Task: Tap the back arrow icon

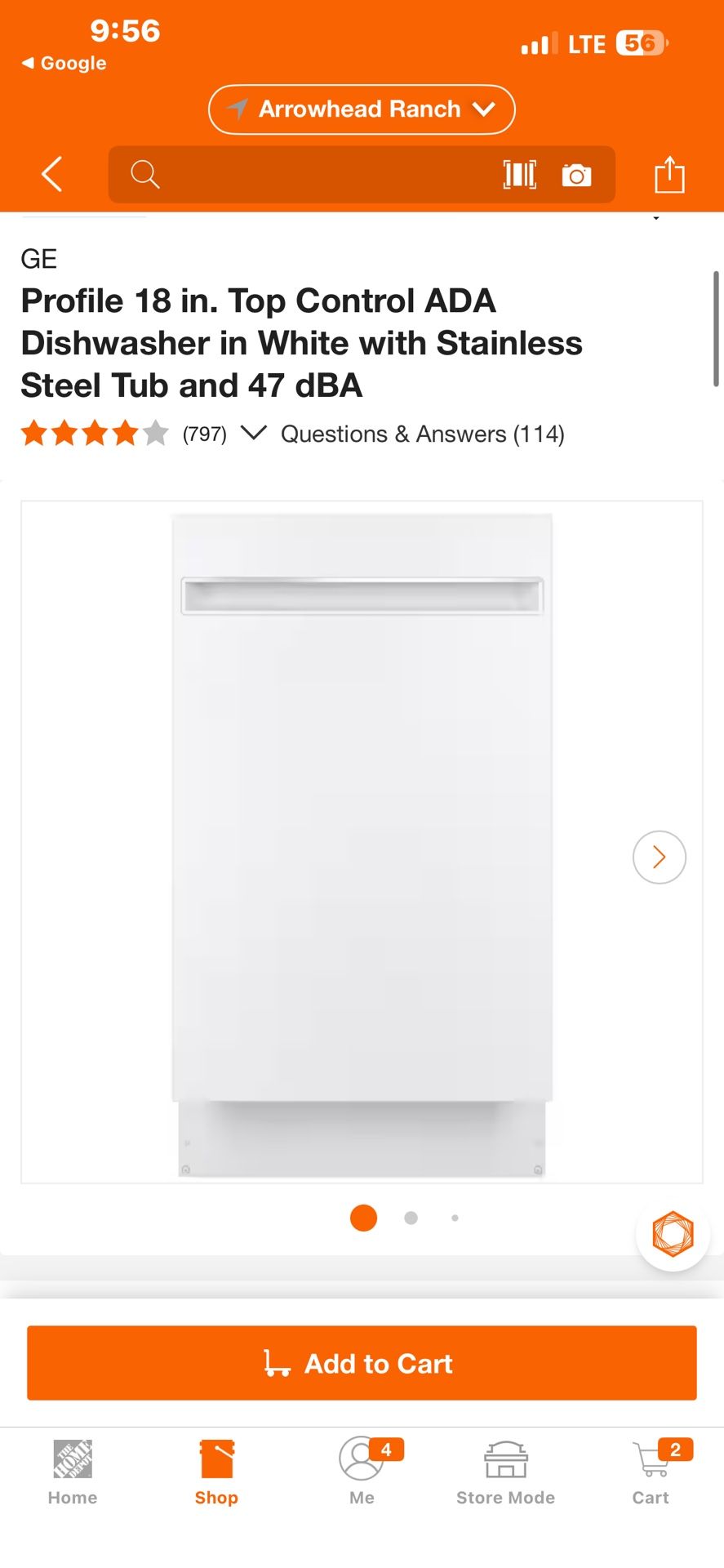Action: [52, 174]
